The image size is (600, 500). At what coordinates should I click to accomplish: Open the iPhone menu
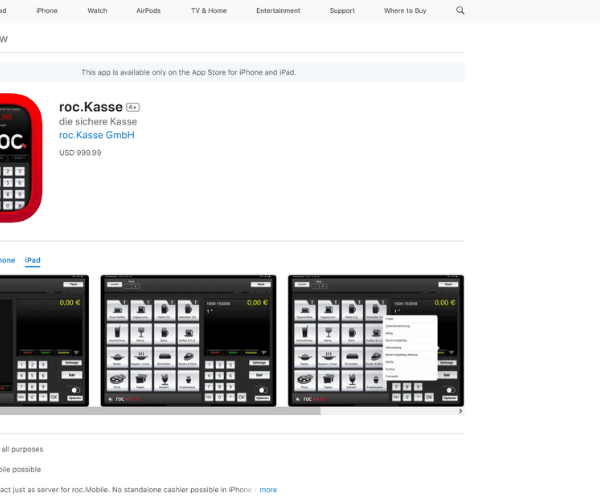[x=47, y=11]
